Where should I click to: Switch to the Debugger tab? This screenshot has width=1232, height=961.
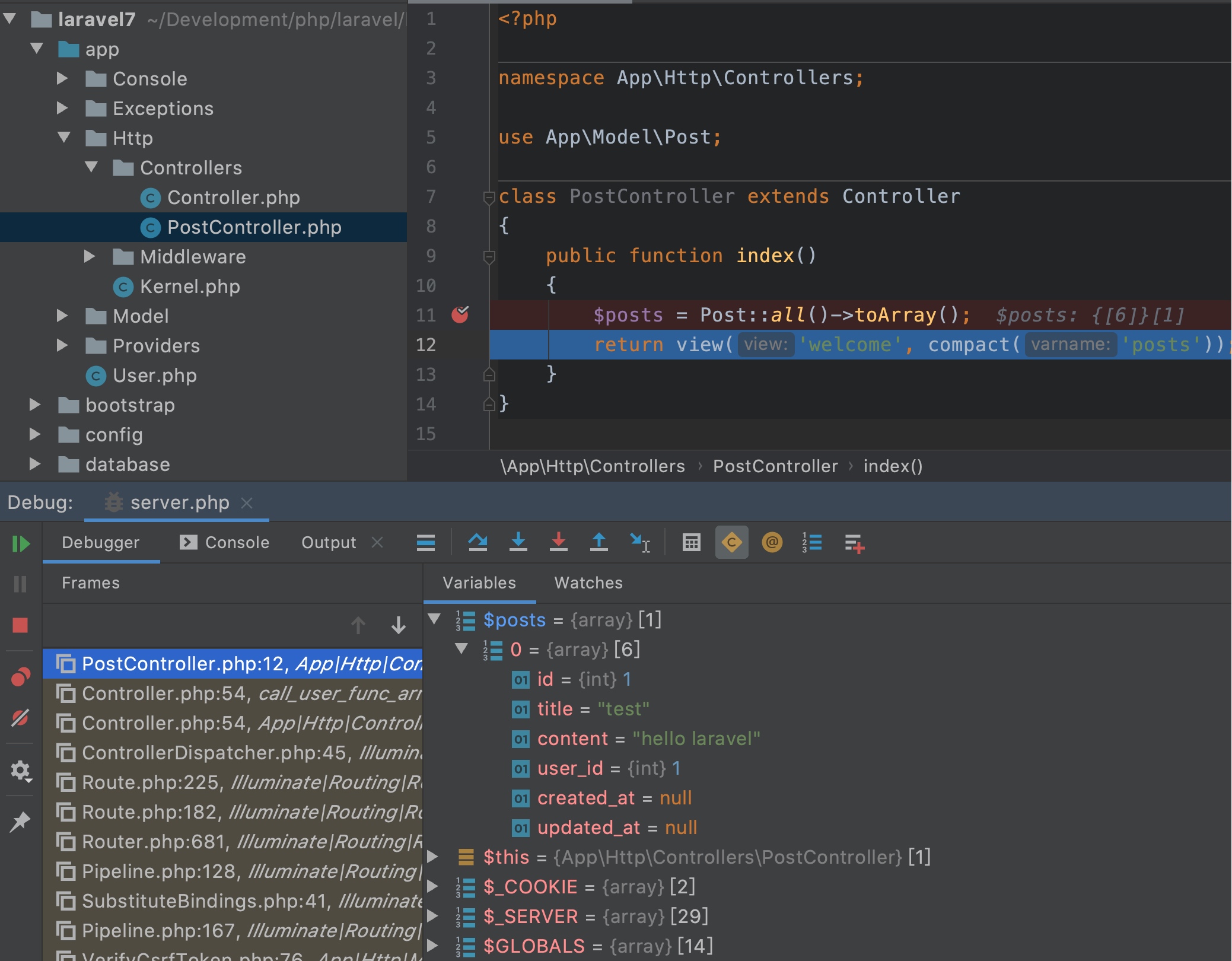point(101,542)
